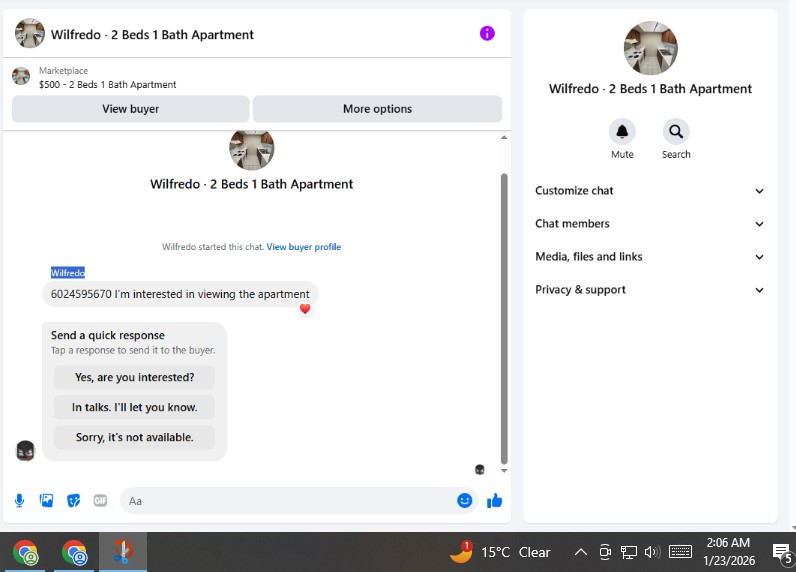
Task: Open conversation information purple icon
Action: [487, 33]
